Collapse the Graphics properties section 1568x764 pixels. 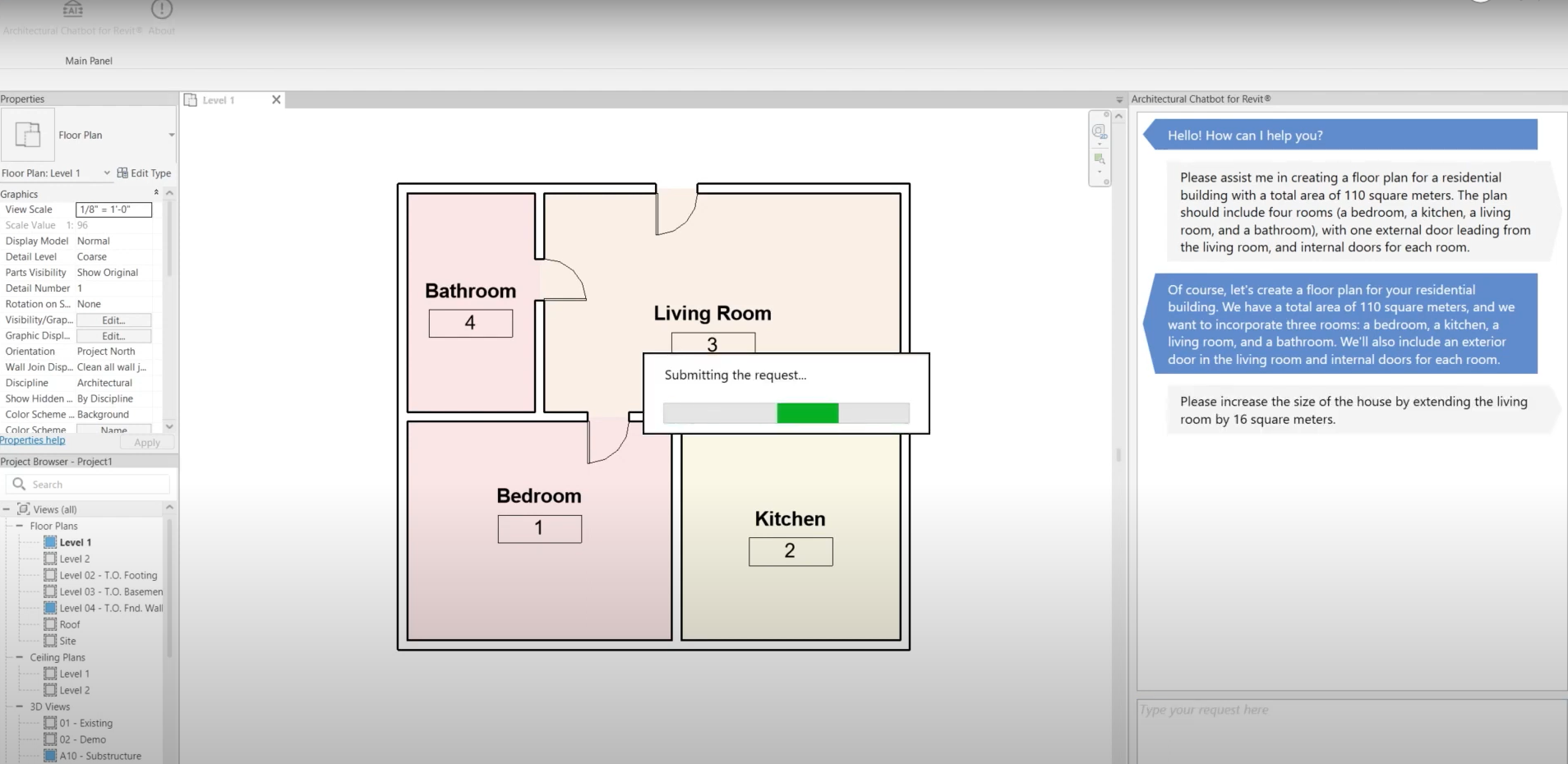click(156, 193)
